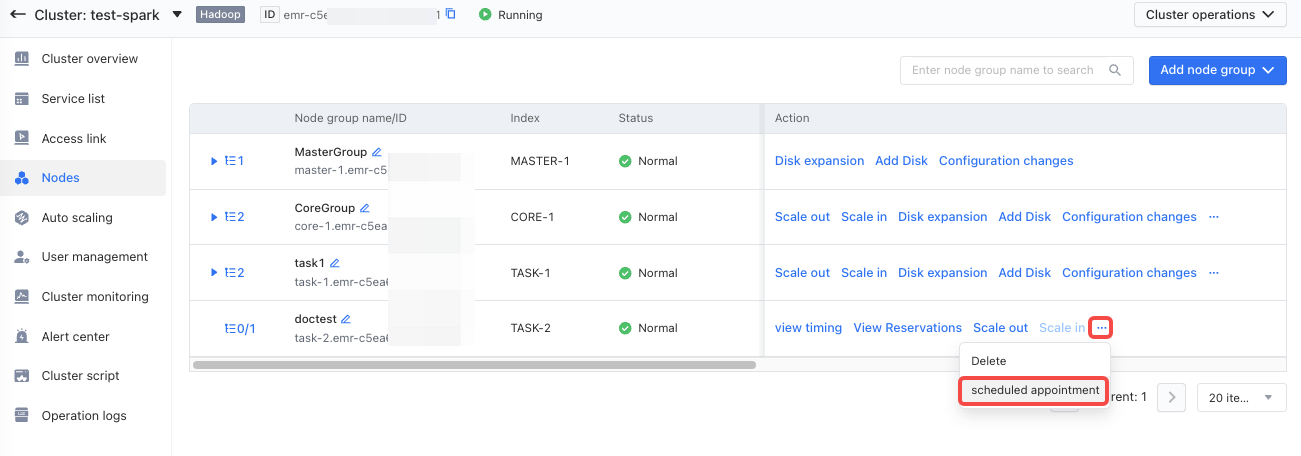
Task: Click Configuration changes for MasterGroup
Action: [1006, 161]
